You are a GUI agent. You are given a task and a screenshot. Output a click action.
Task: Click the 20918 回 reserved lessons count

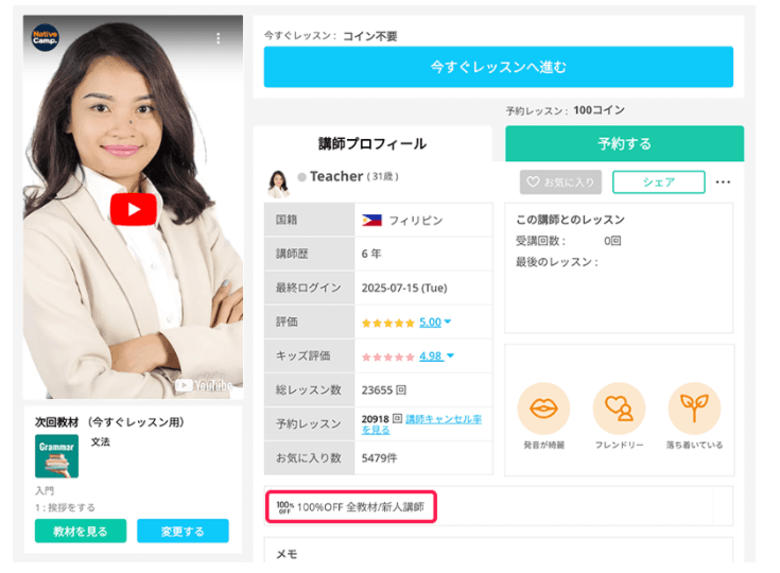pyautogui.click(x=381, y=419)
